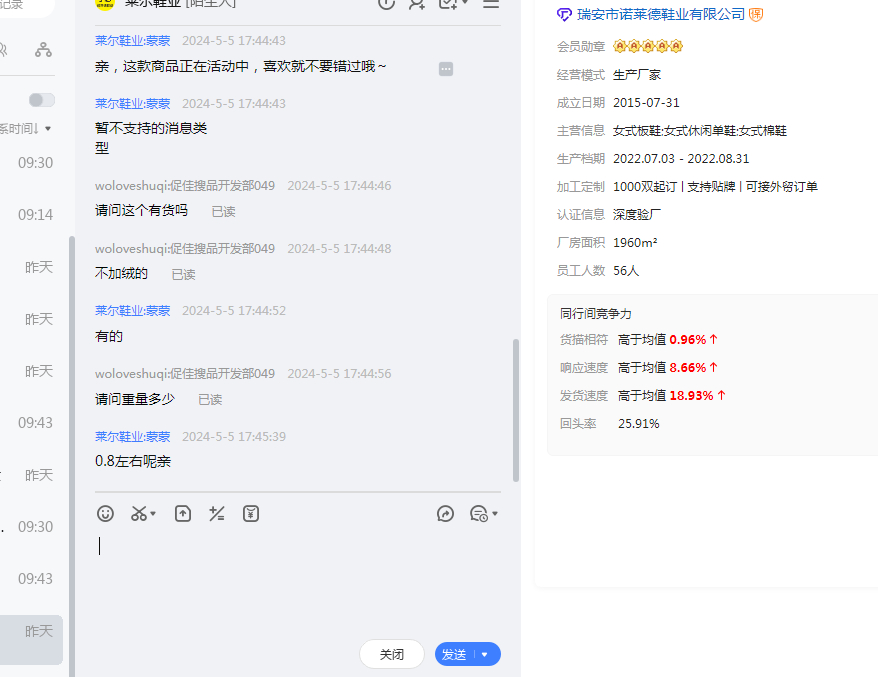Open the emoji picker
Image resolution: width=878 pixels, height=677 pixels.
coord(105,513)
